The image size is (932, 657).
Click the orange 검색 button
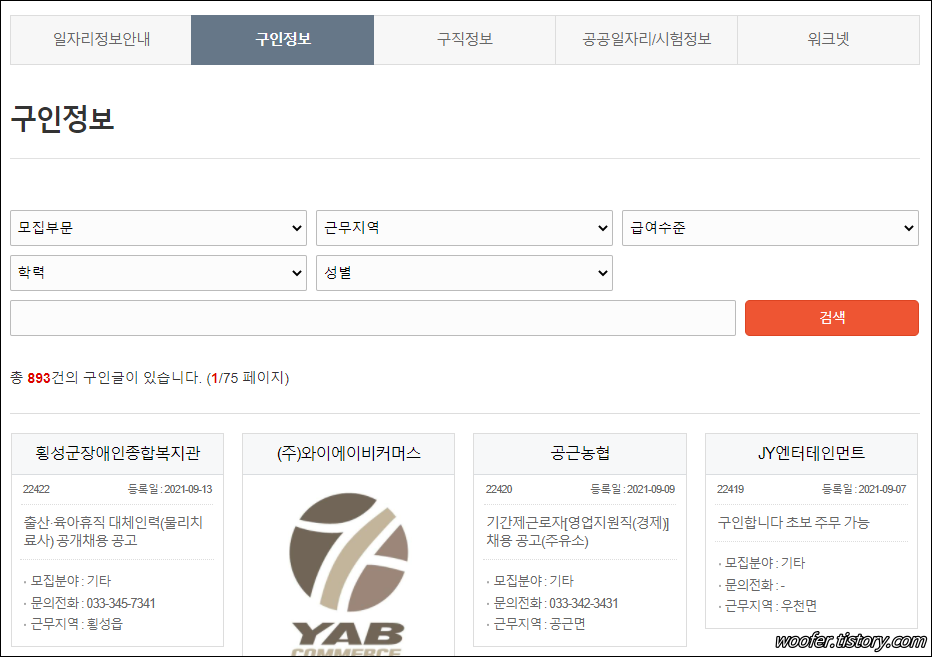(832, 318)
